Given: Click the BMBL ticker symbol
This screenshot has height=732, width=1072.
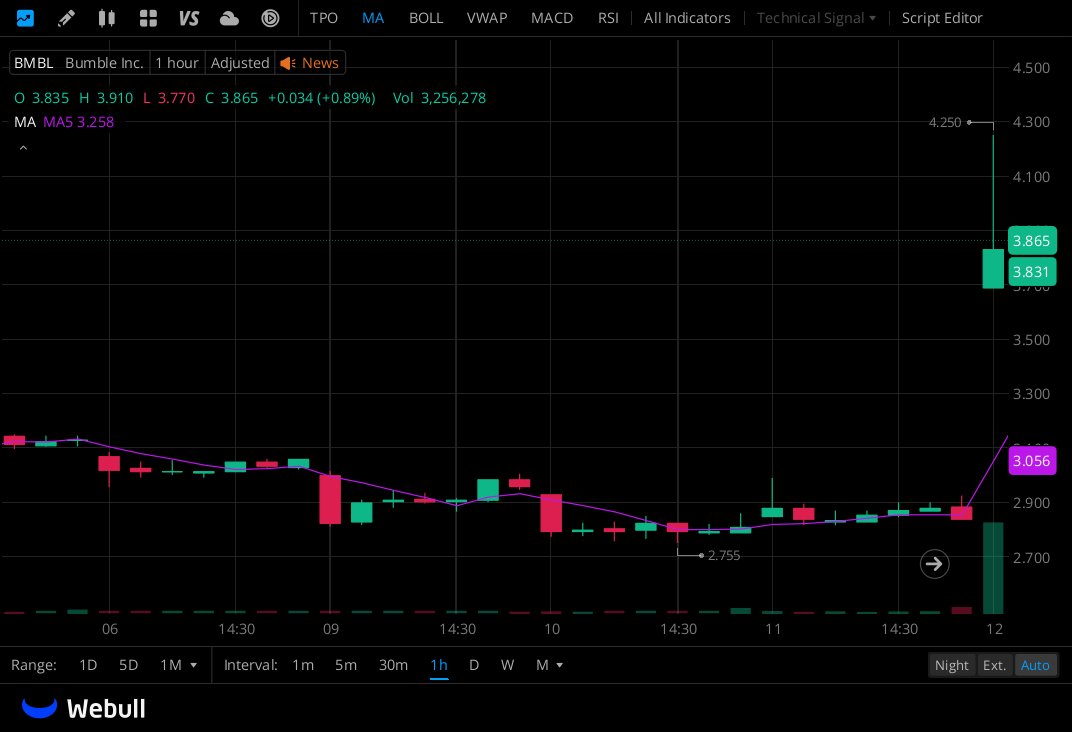Looking at the screenshot, I should tap(34, 63).
